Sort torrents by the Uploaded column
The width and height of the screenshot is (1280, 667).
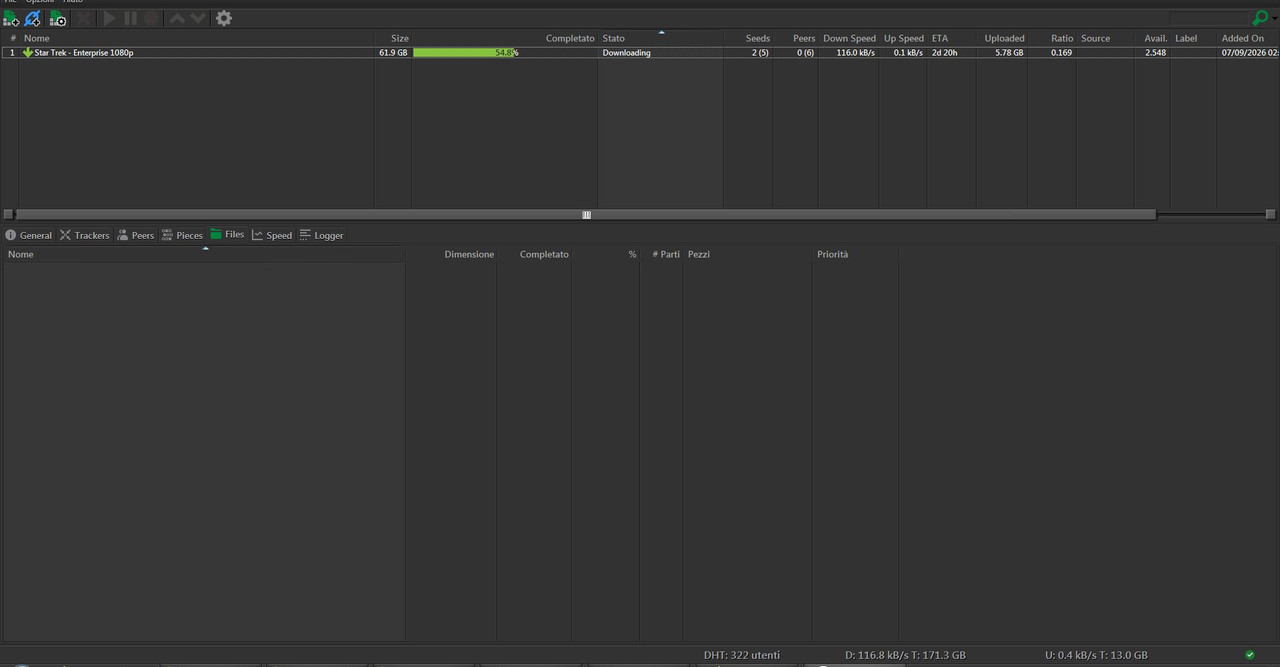click(x=1004, y=38)
